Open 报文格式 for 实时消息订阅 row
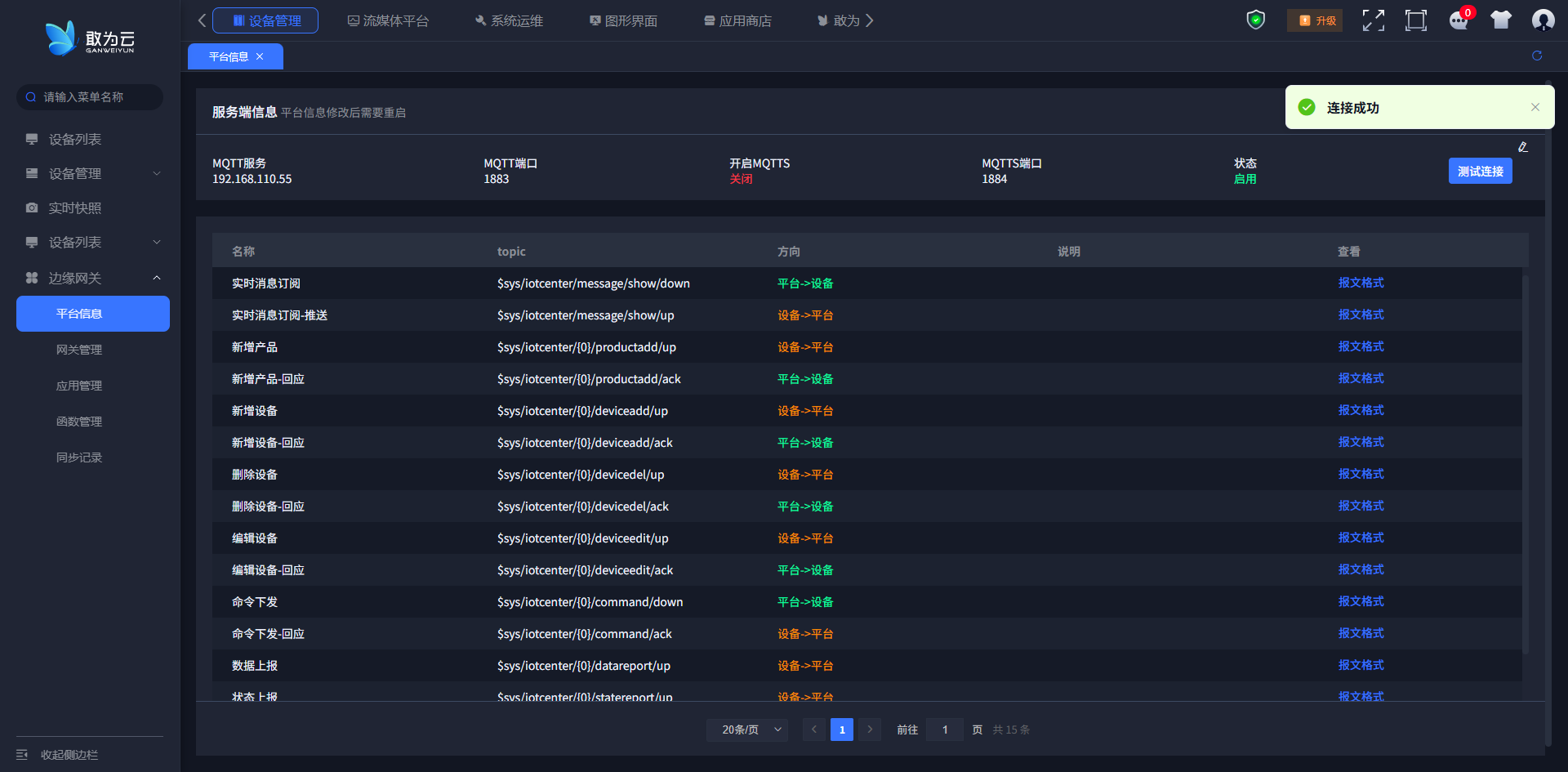The height and width of the screenshot is (772, 1568). pos(1361,283)
